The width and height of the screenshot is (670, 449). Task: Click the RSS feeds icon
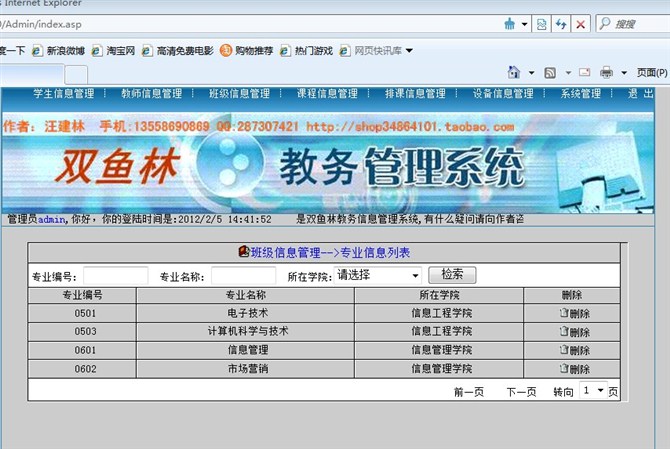[x=550, y=73]
